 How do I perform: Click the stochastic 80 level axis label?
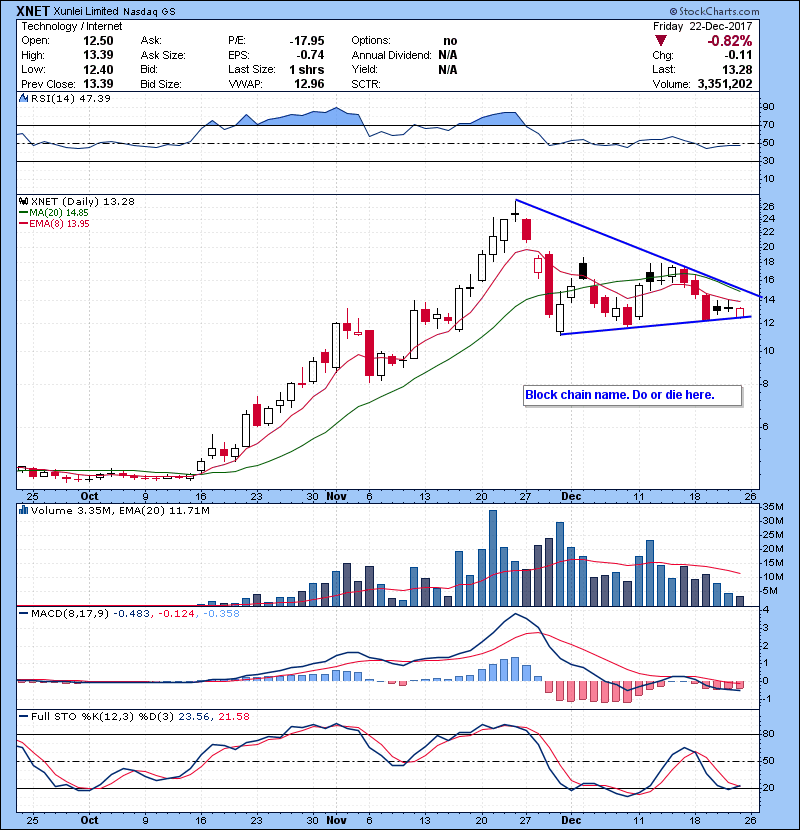pyautogui.click(x=768, y=734)
